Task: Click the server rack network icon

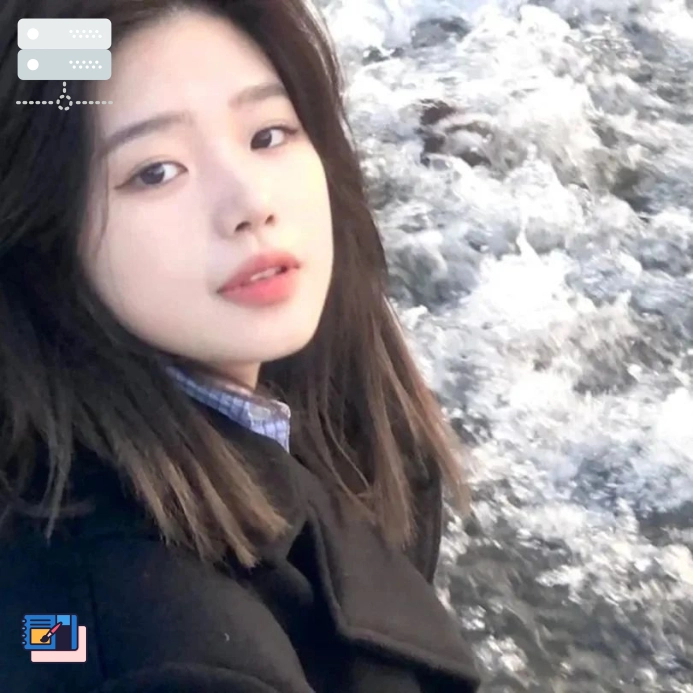Action: pyautogui.click(x=65, y=65)
